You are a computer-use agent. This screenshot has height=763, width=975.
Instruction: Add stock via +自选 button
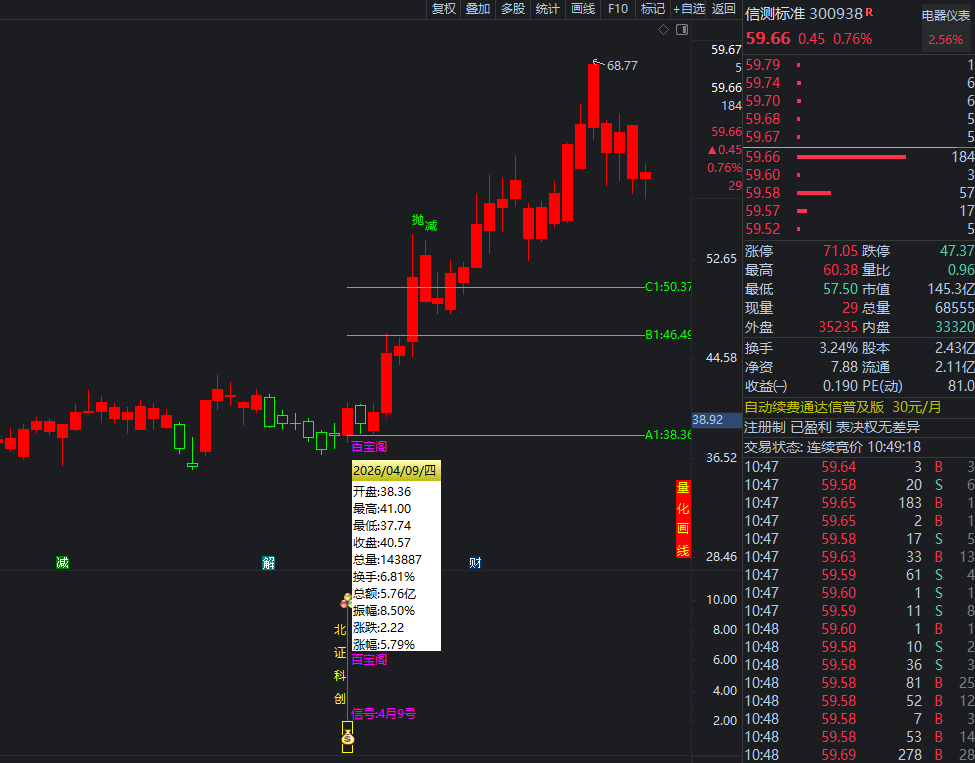pyautogui.click(x=688, y=9)
